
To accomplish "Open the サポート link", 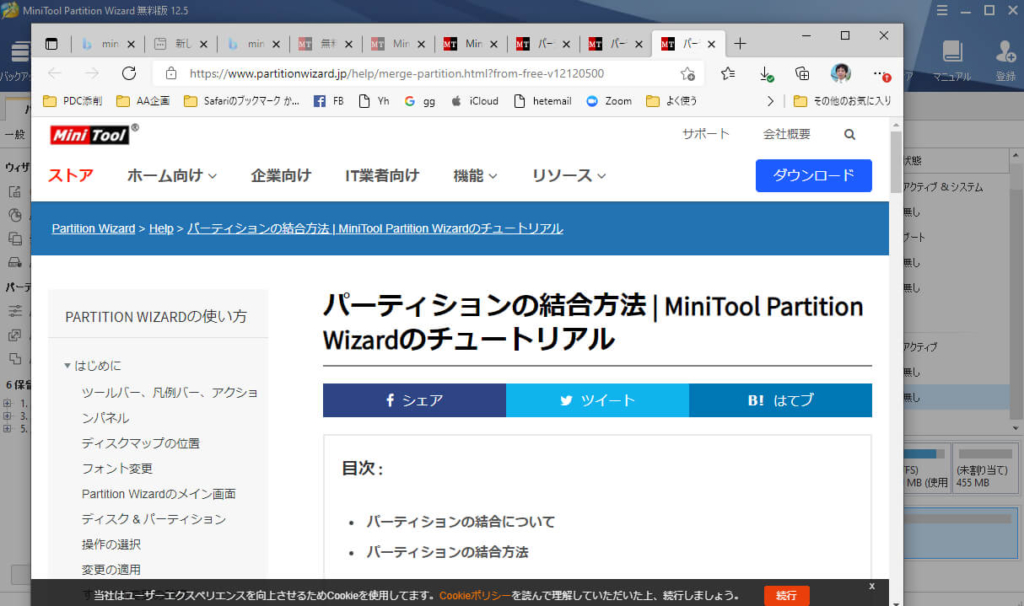I will 706,135.
